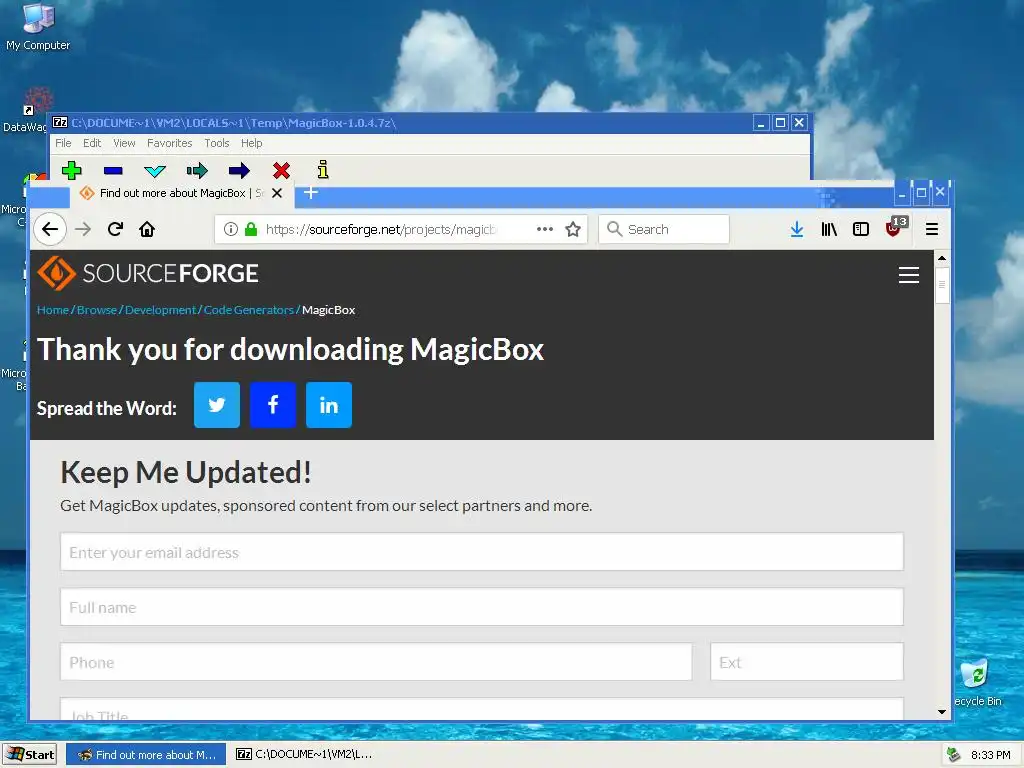Click the yellow Info icon in 7-Zip
The height and width of the screenshot is (768, 1024).
(323, 170)
